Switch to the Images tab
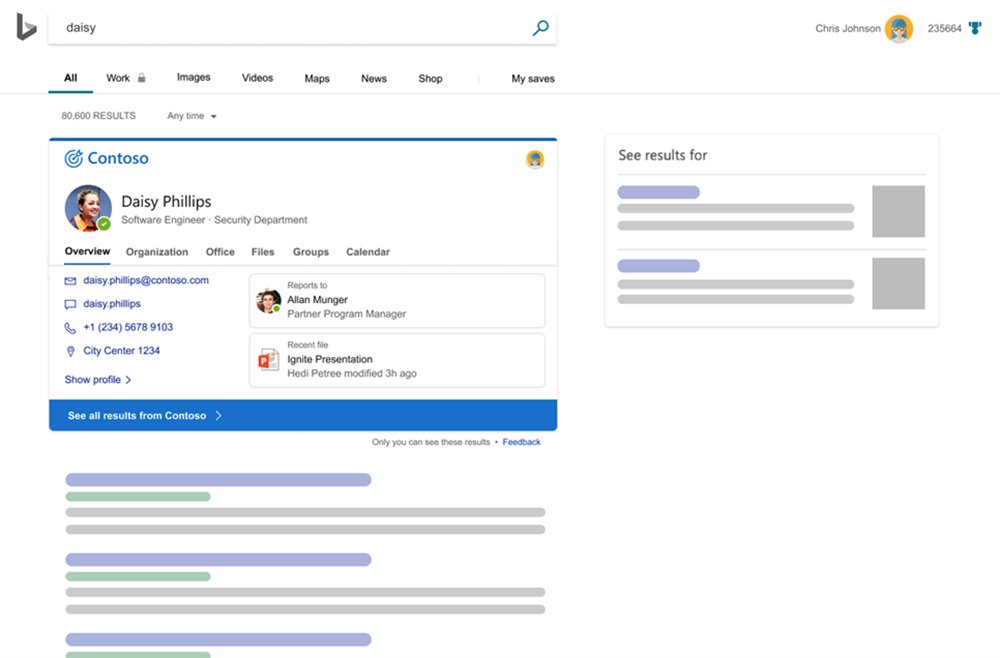Image resolution: width=1000 pixels, height=658 pixels. pyautogui.click(x=193, y=77)
